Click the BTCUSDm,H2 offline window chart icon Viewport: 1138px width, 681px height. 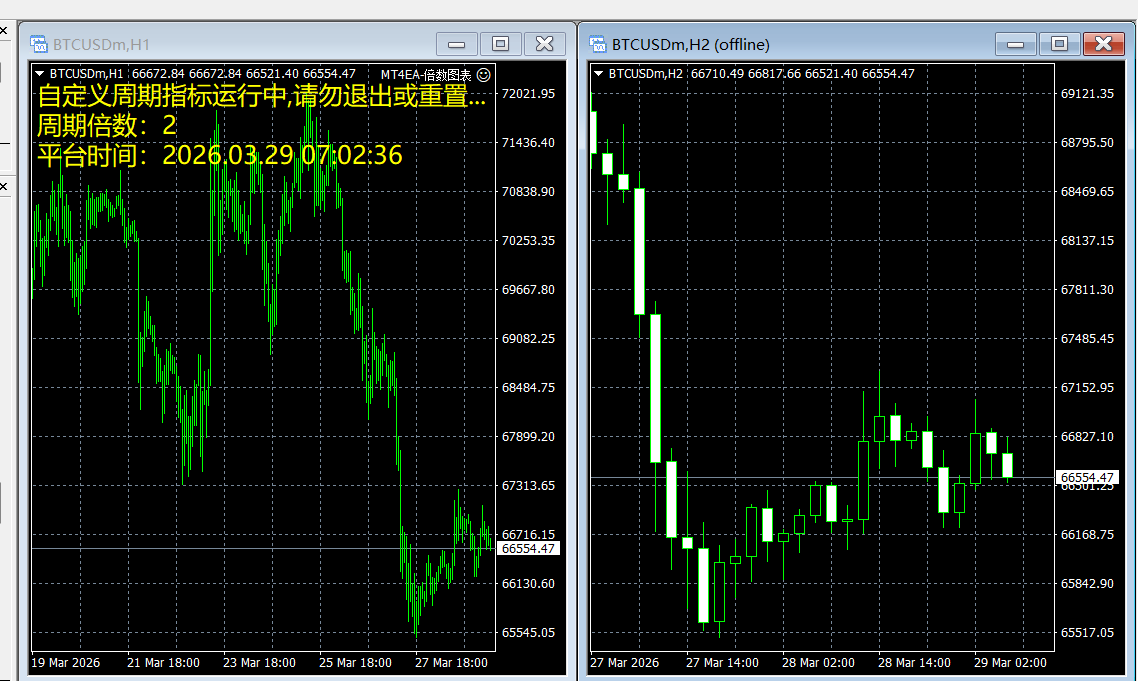pos(598,44)
